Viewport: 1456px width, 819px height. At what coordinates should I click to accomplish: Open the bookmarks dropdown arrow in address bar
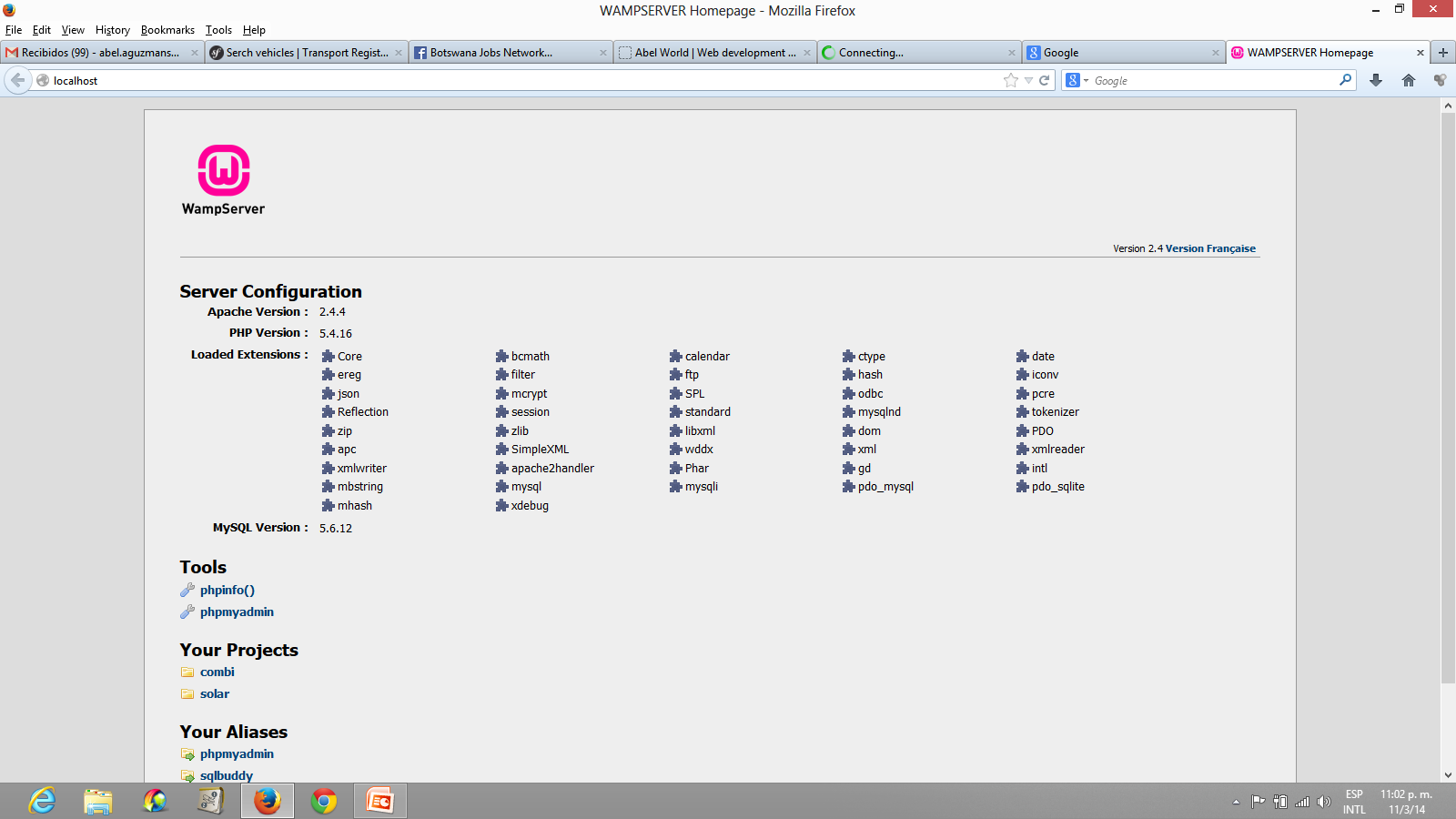point(1028,80)
